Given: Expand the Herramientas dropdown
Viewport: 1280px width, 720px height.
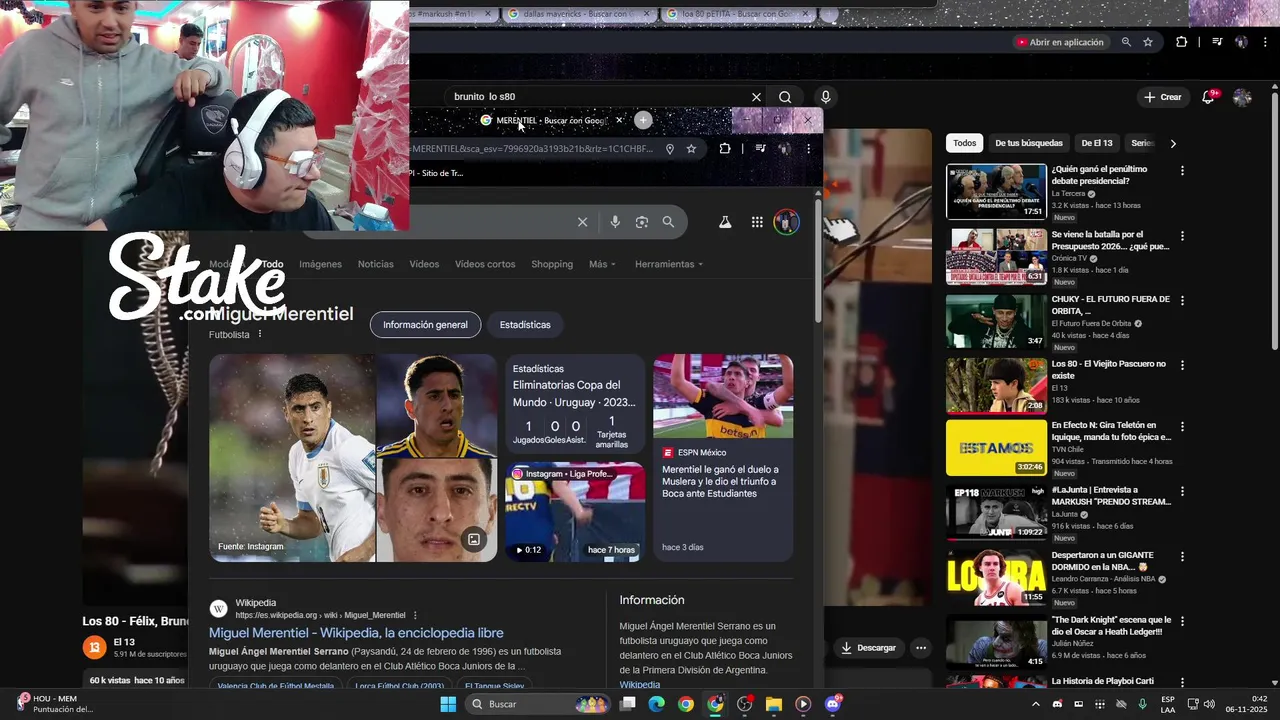Looking at the screenshot, I should 669,264.
